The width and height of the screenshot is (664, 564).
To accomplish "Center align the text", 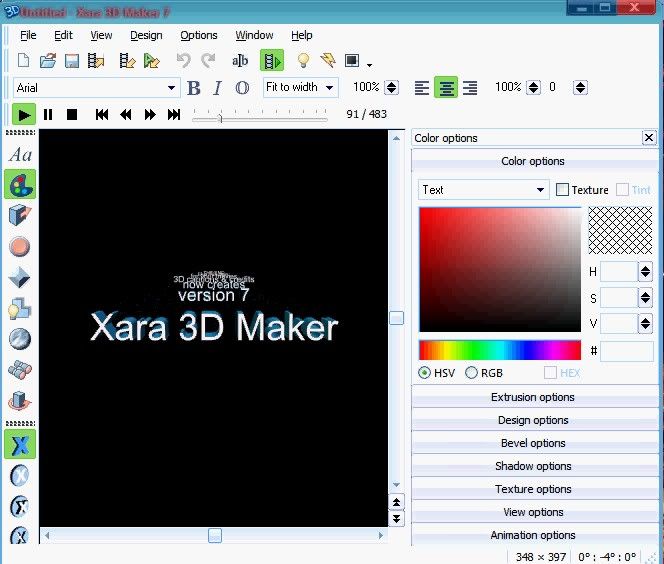I will [x=446, y=88].
